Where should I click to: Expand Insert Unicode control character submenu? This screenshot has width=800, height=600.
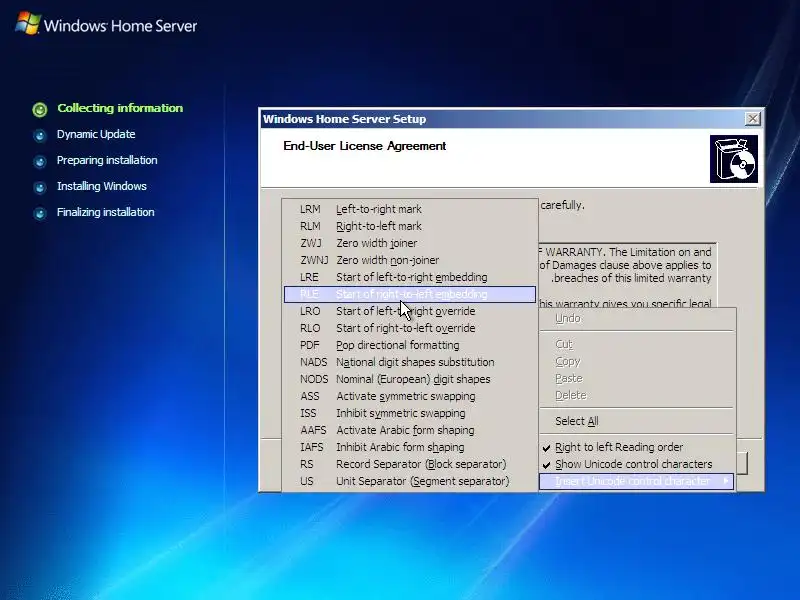(x=637, y=481)
